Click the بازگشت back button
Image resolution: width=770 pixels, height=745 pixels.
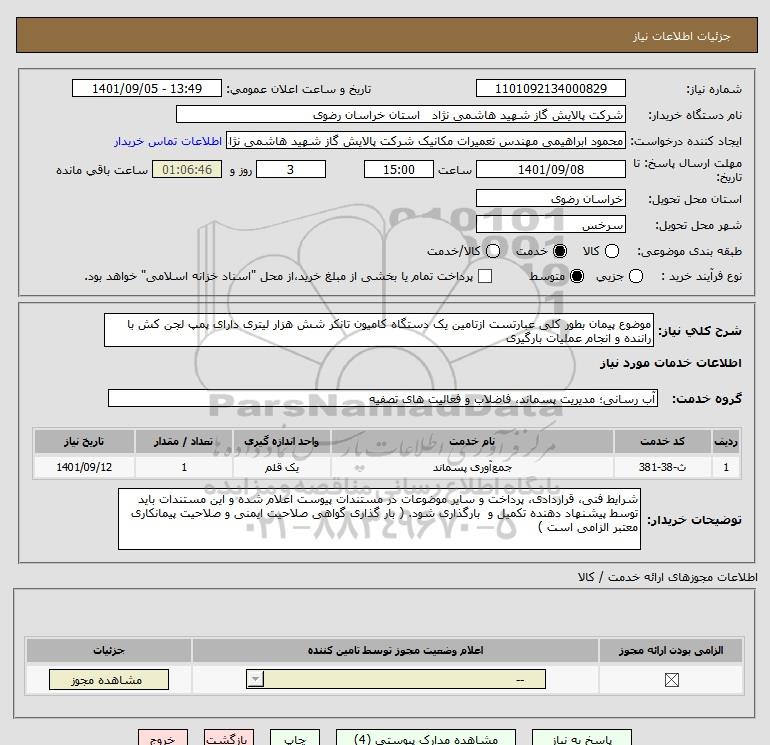click(x=229, y=738)
